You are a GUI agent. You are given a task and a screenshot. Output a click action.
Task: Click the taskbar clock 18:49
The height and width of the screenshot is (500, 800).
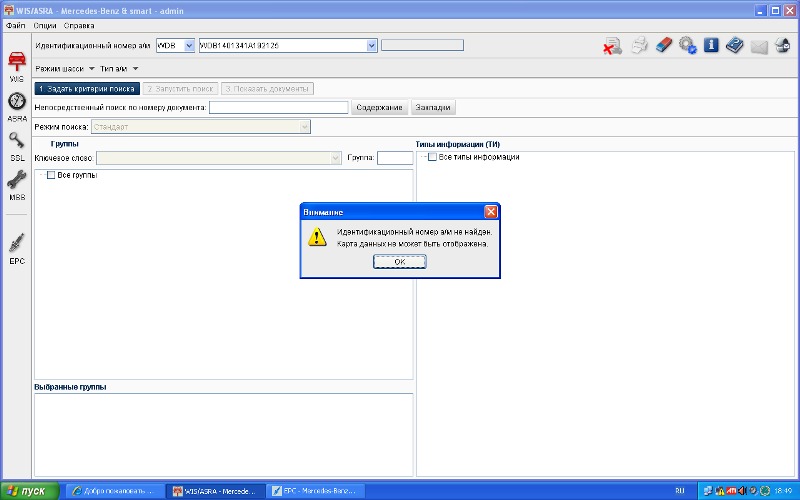(783, 491)
